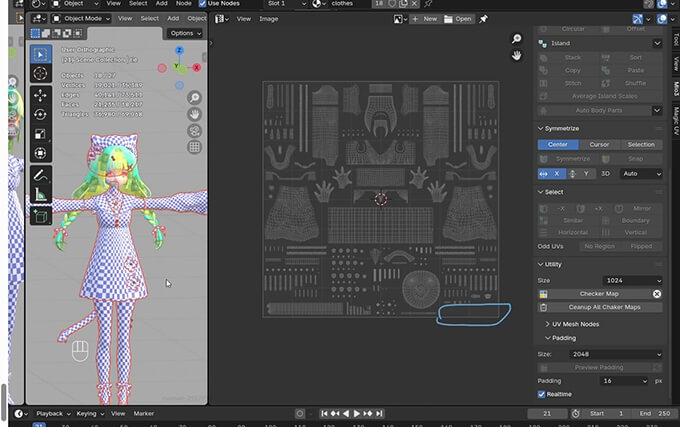Screen dimensions: 680x427
Task: Pick the Annotate pencil tool
Action: point(40,176)
